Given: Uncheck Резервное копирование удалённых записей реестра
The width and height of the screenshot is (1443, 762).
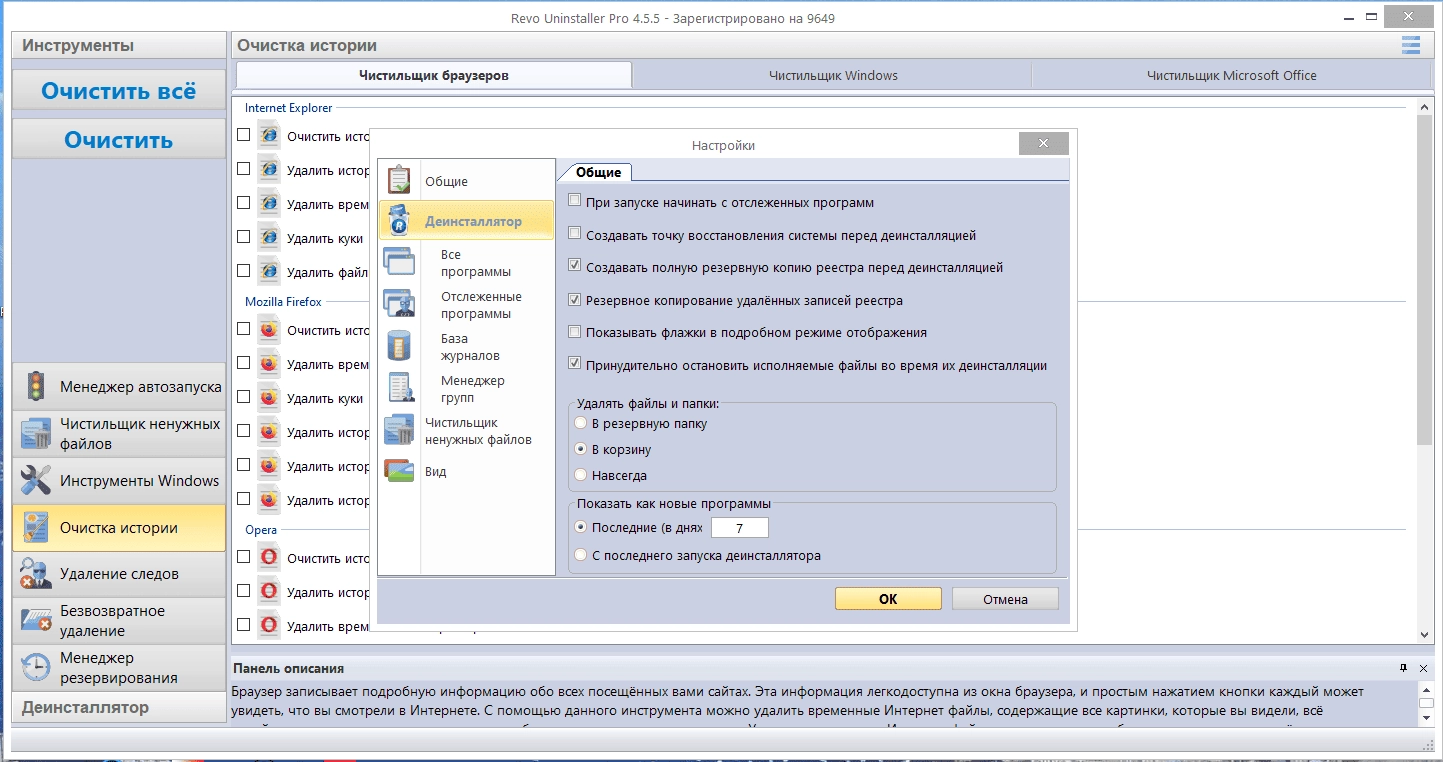Looking at the screenshot, I should [x=574, y=299].
